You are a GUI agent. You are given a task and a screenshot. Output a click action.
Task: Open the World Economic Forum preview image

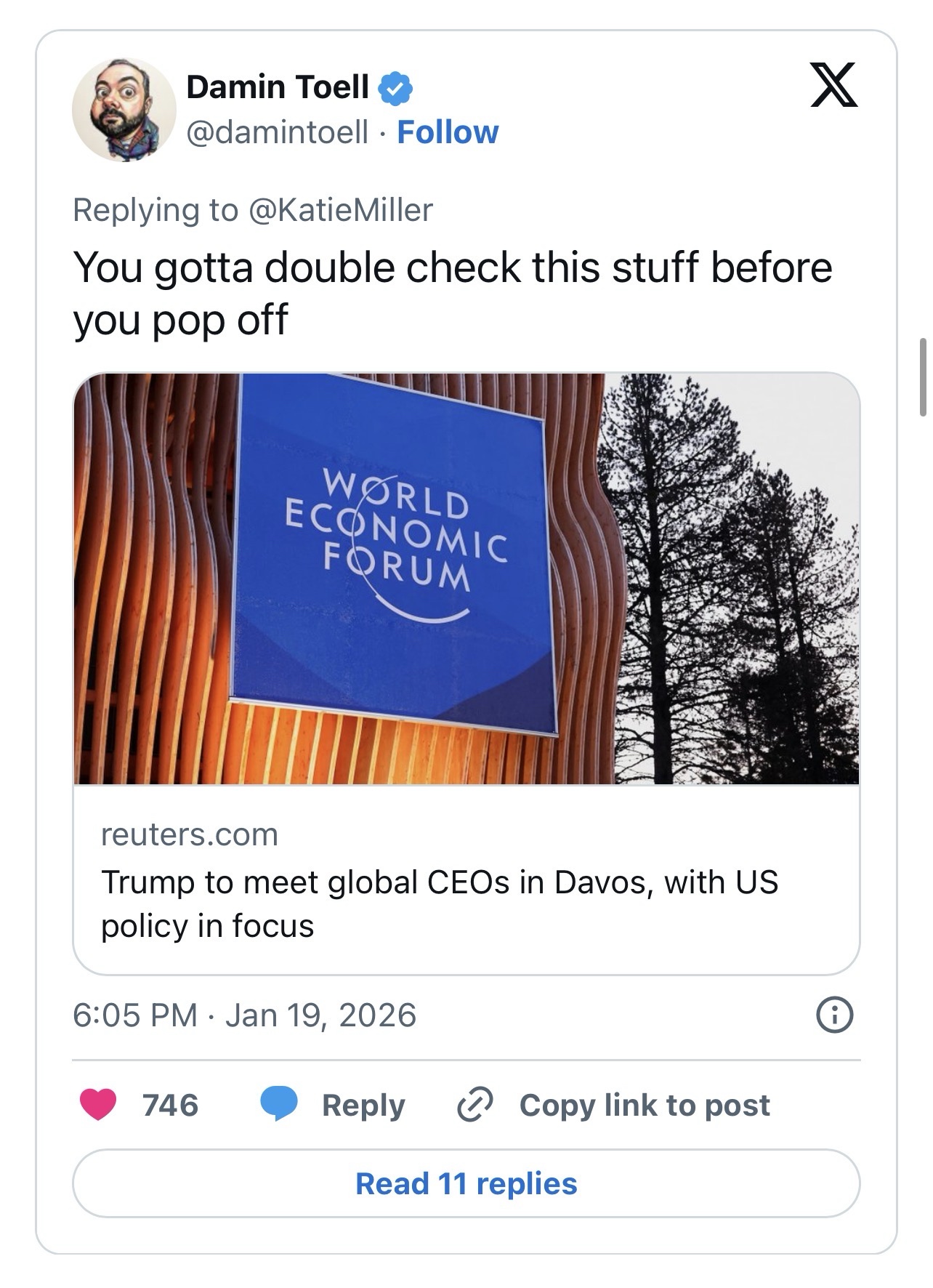coord(467,579)
